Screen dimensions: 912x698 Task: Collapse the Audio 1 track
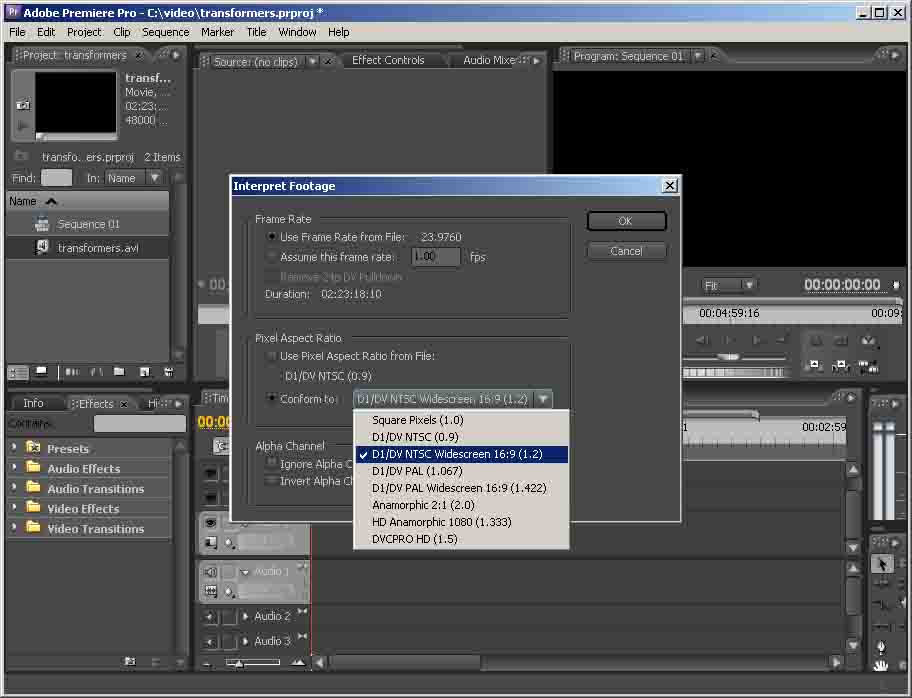click(245, 572)
